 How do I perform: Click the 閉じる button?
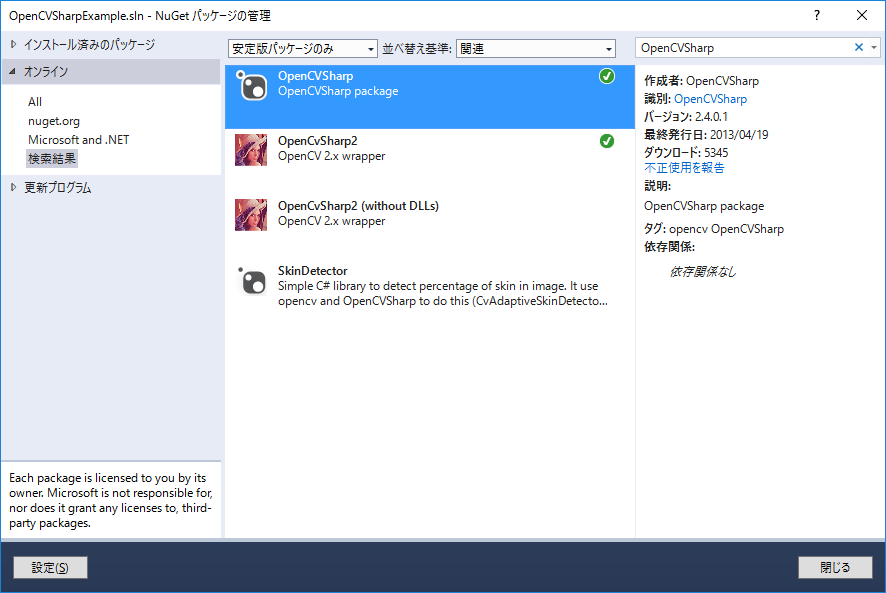coord(835,568)
